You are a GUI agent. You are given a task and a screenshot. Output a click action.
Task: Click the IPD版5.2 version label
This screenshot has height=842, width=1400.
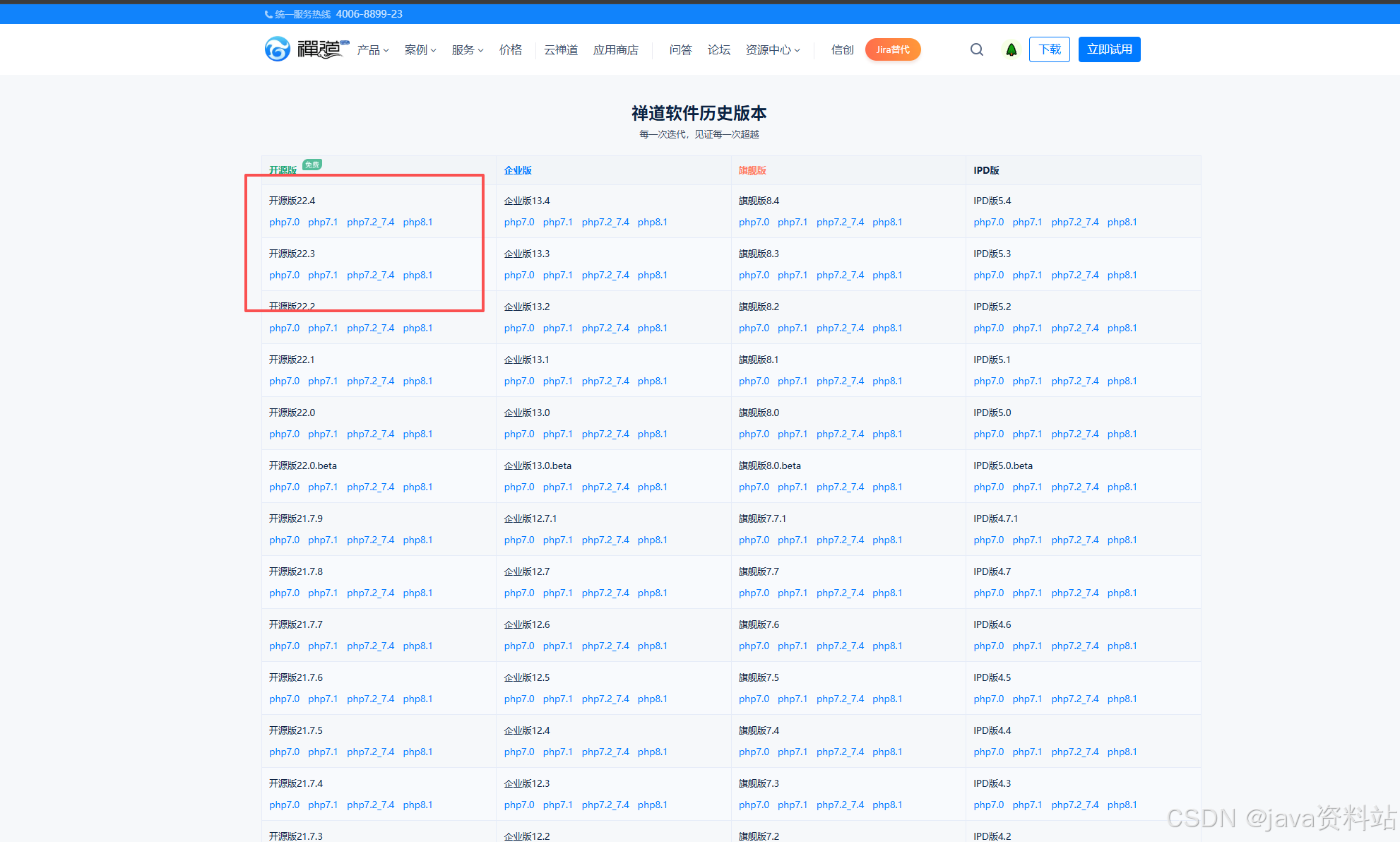pyautogui.click(x=992, y=307)
